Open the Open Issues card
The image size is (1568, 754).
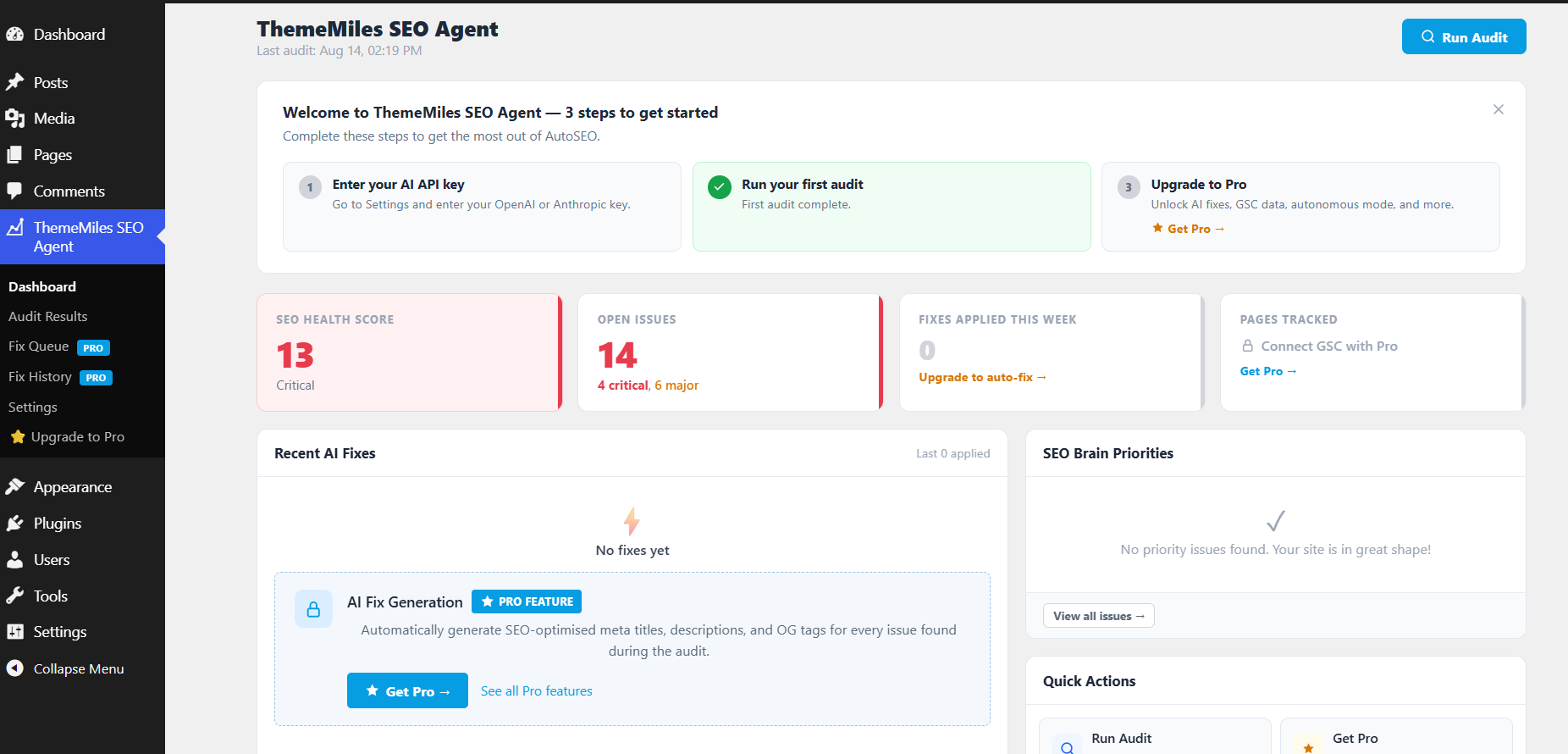pyautogui.click(x=731, y=352)
